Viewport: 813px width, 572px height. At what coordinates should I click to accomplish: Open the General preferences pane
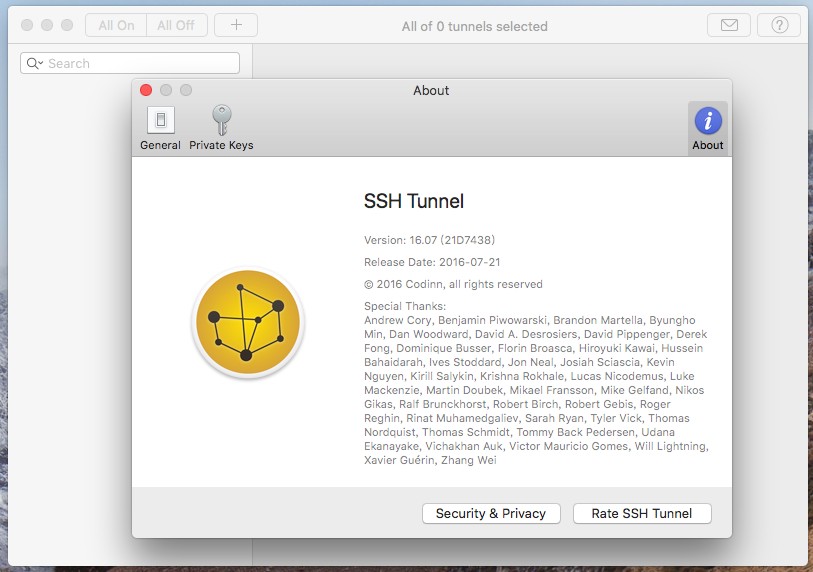(x=160, y=128)
